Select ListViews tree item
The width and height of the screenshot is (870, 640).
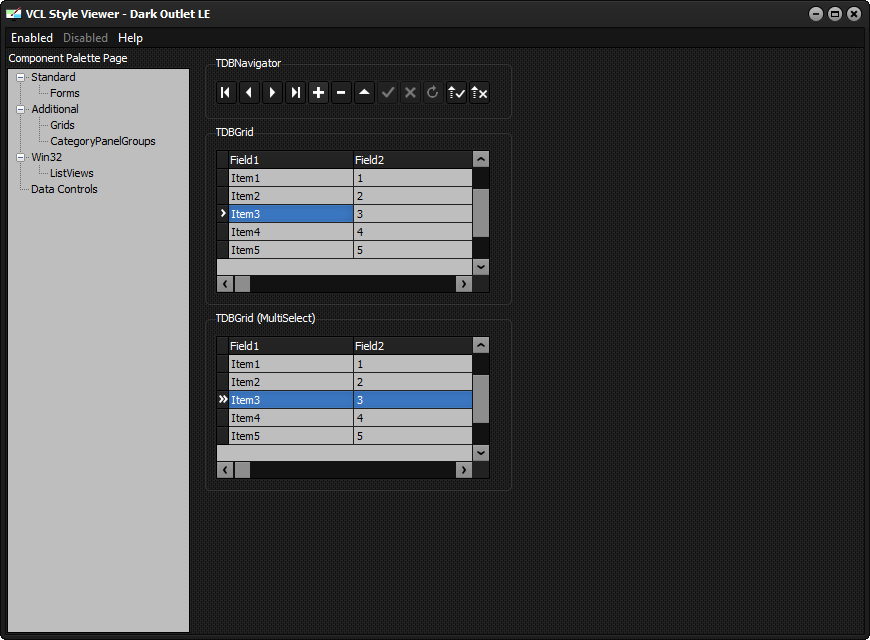[72, 173]
